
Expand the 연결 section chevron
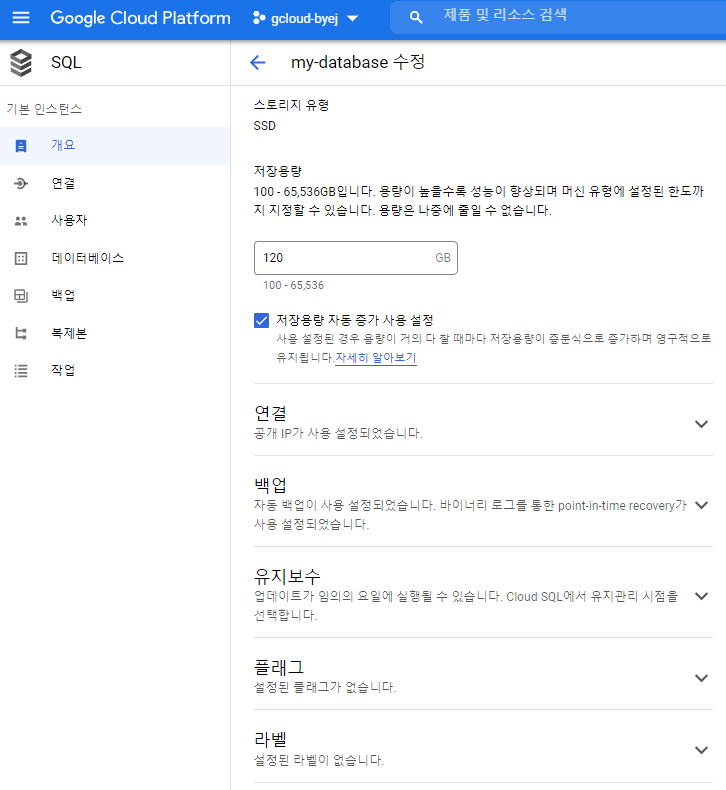[701, 424]
